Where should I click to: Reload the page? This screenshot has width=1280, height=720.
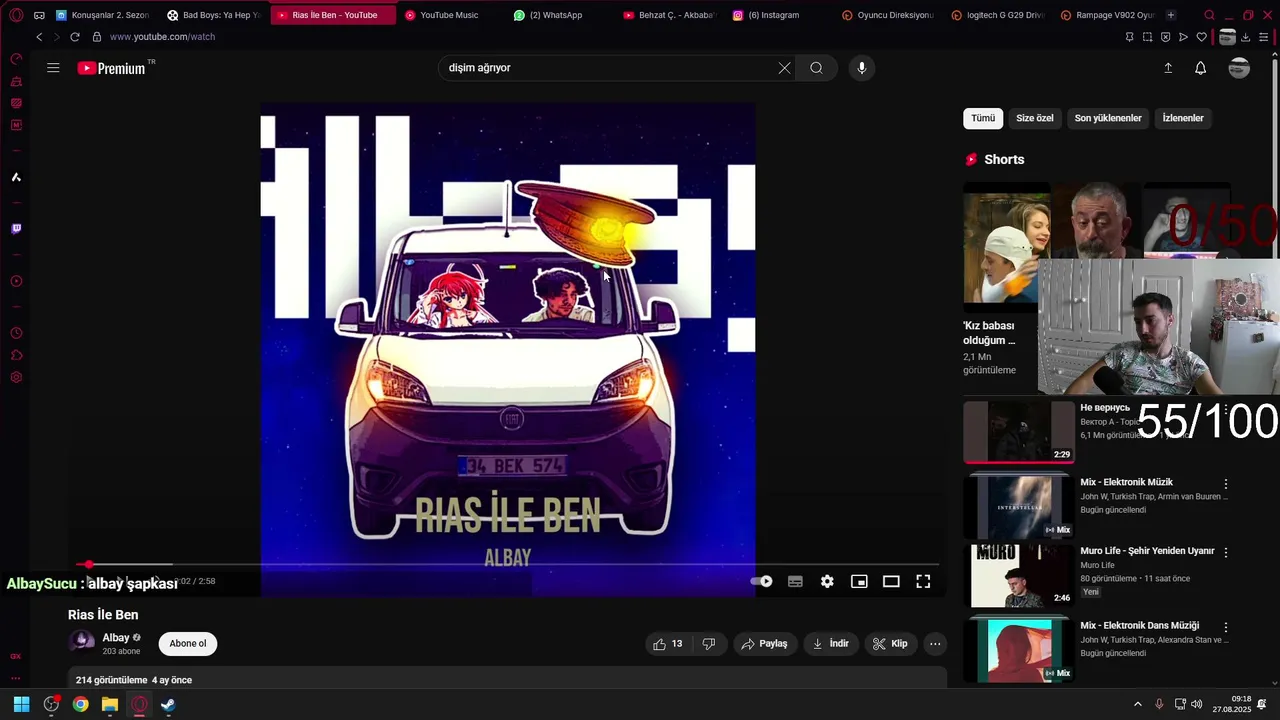(74, 37)
